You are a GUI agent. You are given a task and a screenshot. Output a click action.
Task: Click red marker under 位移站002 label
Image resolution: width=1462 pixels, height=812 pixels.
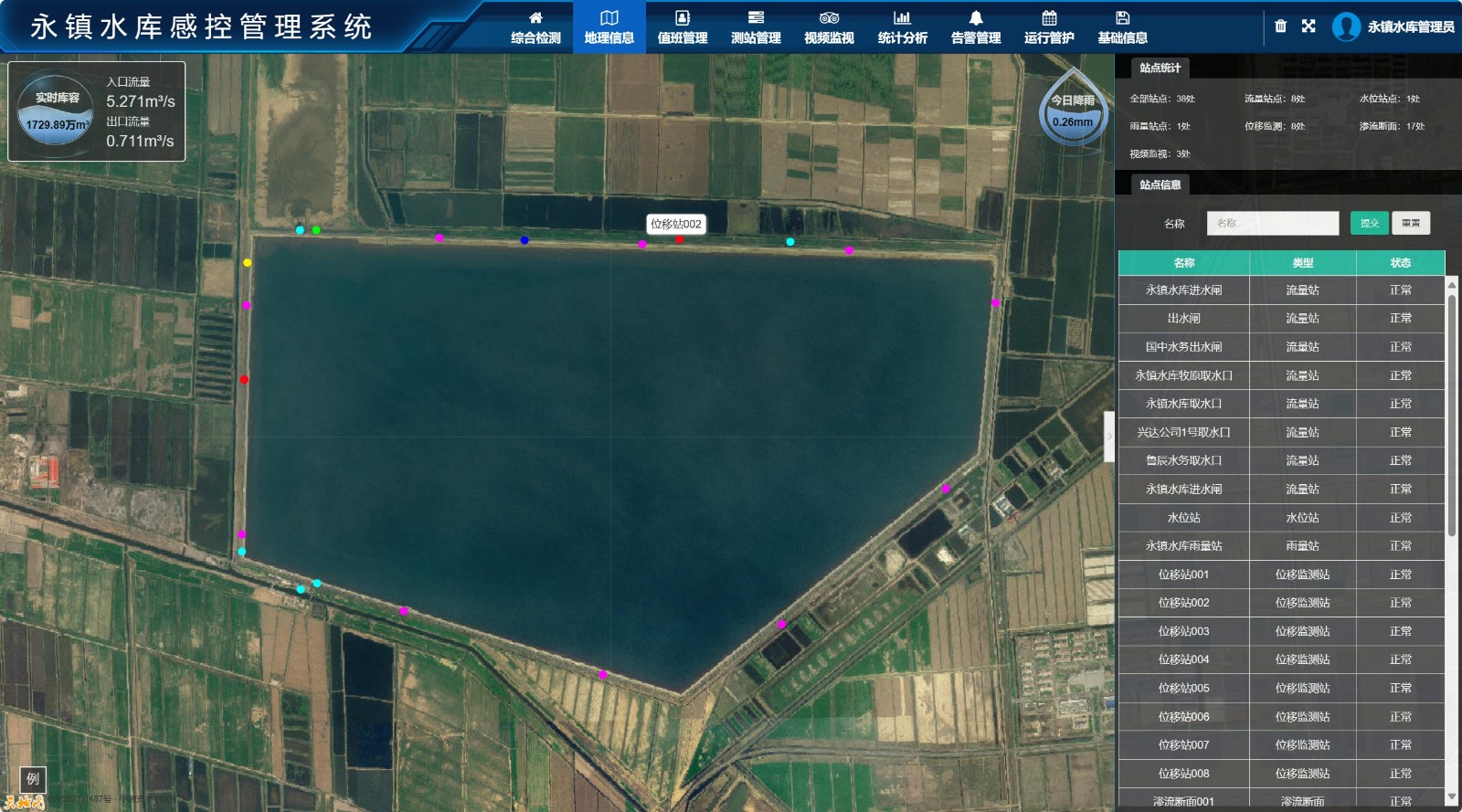(x=679, y=240)
